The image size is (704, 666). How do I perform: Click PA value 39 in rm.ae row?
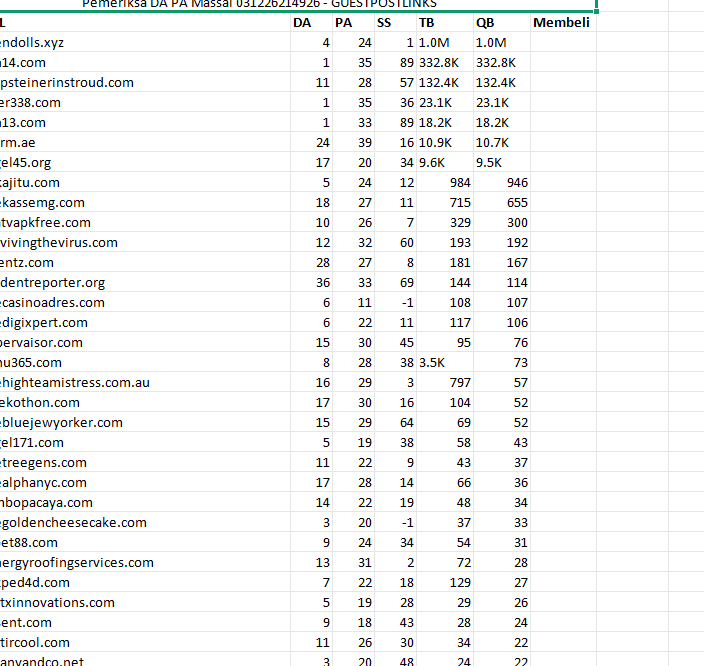point(353,142)
